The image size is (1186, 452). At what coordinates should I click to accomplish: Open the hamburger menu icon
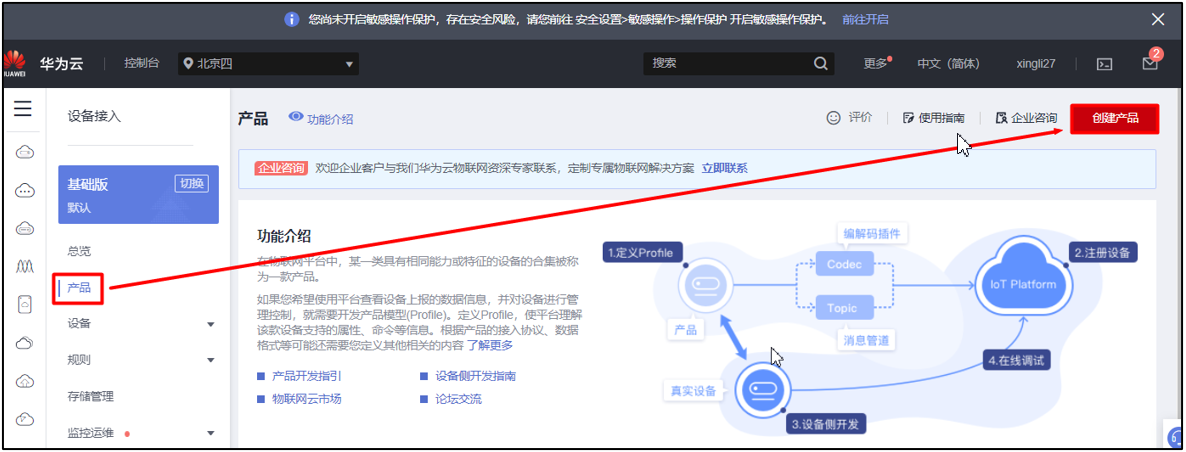click(x=23, y=109)
